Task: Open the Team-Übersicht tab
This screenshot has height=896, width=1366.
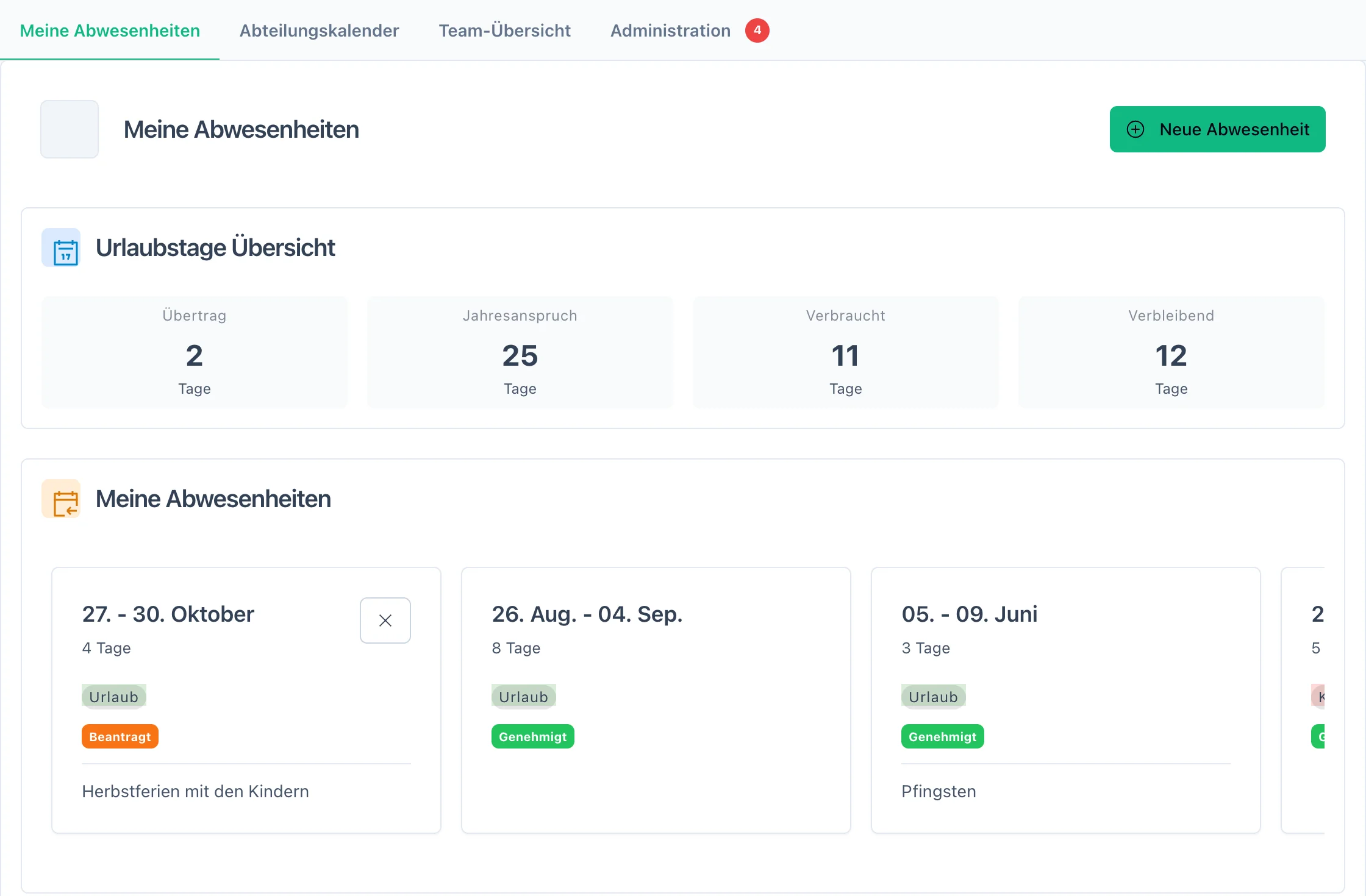Action: tap(504, 30)
